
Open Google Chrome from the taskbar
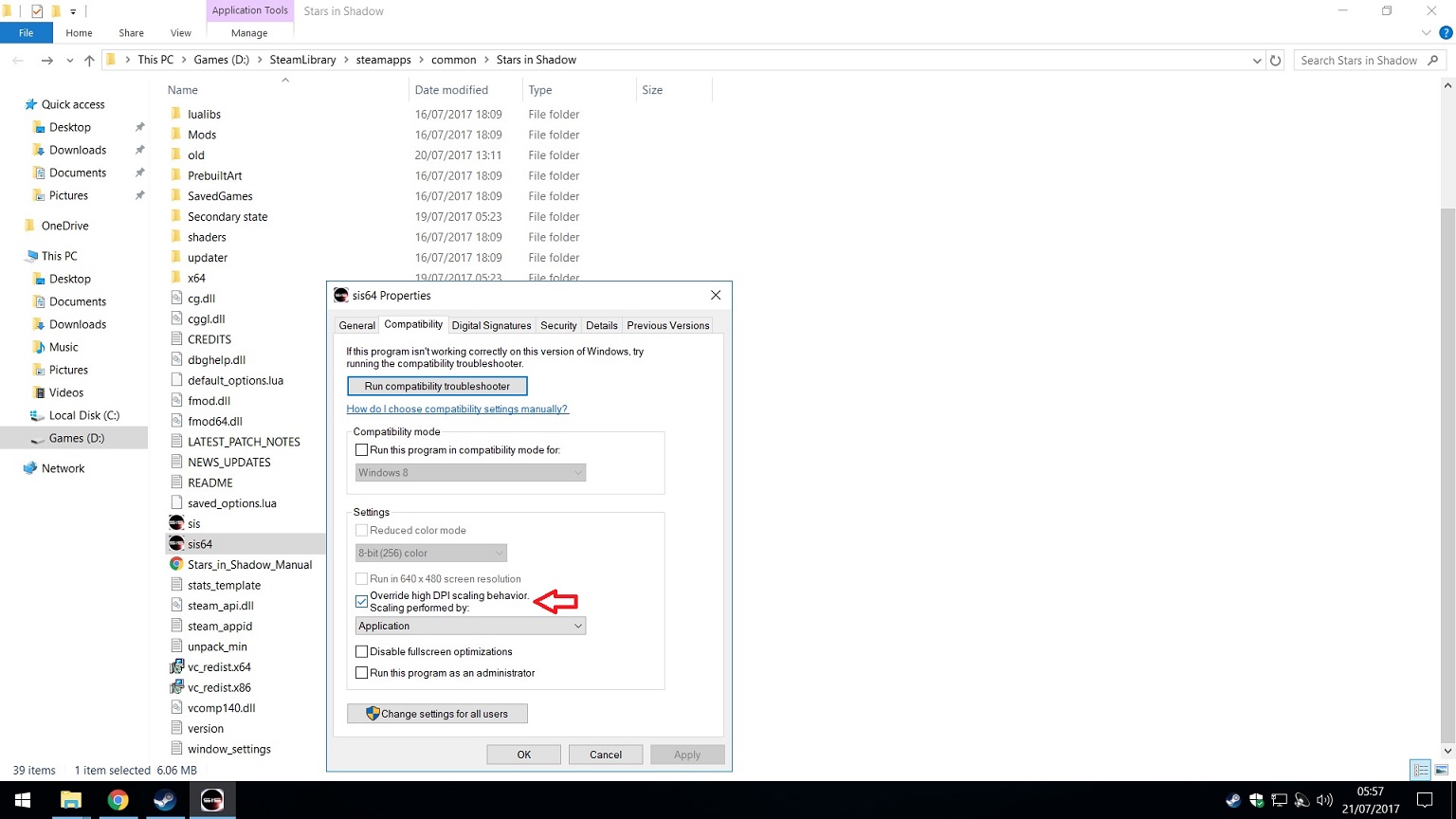coord(118,800)
